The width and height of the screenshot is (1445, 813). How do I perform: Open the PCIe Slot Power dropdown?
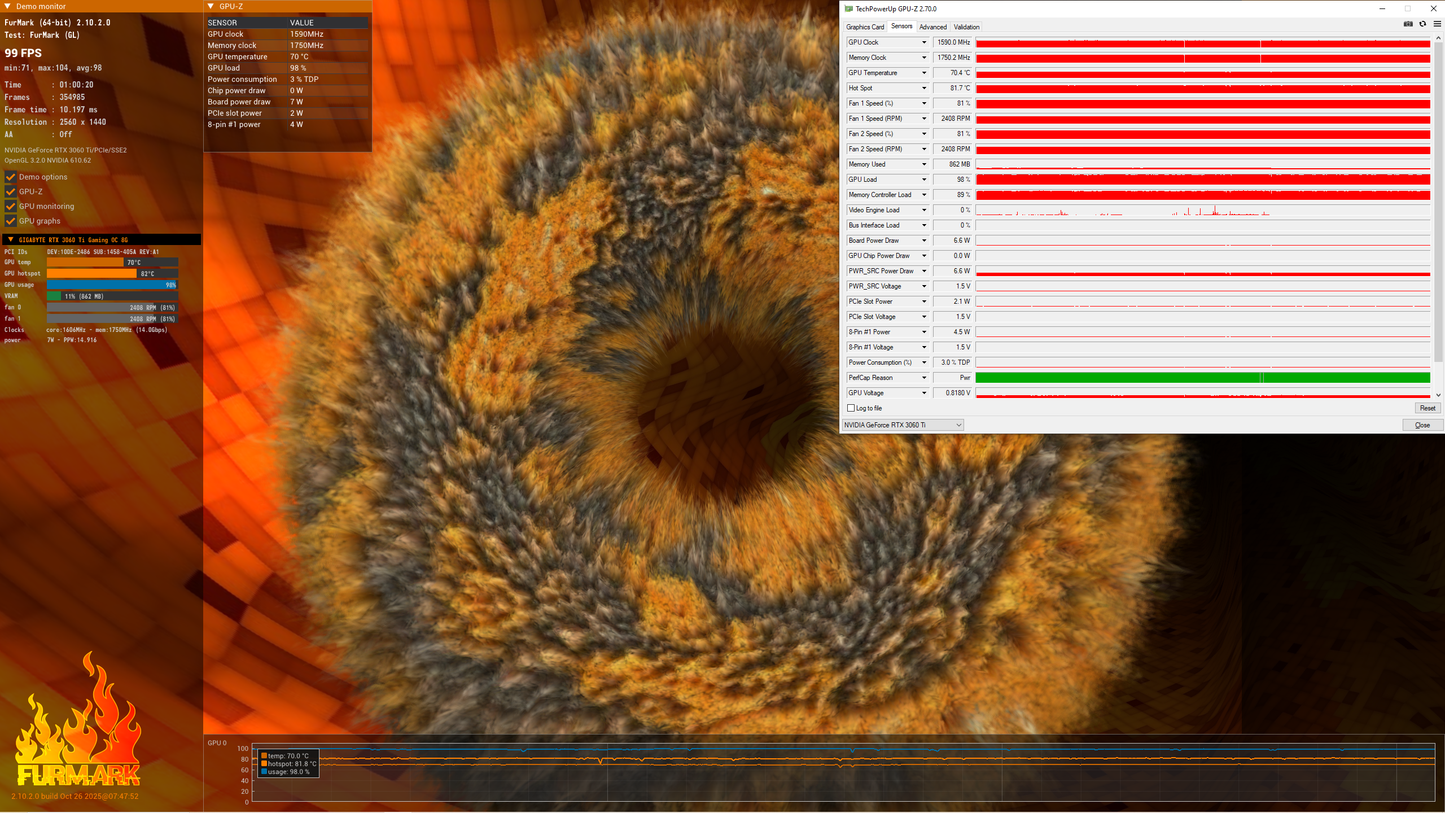coord(924,302)
